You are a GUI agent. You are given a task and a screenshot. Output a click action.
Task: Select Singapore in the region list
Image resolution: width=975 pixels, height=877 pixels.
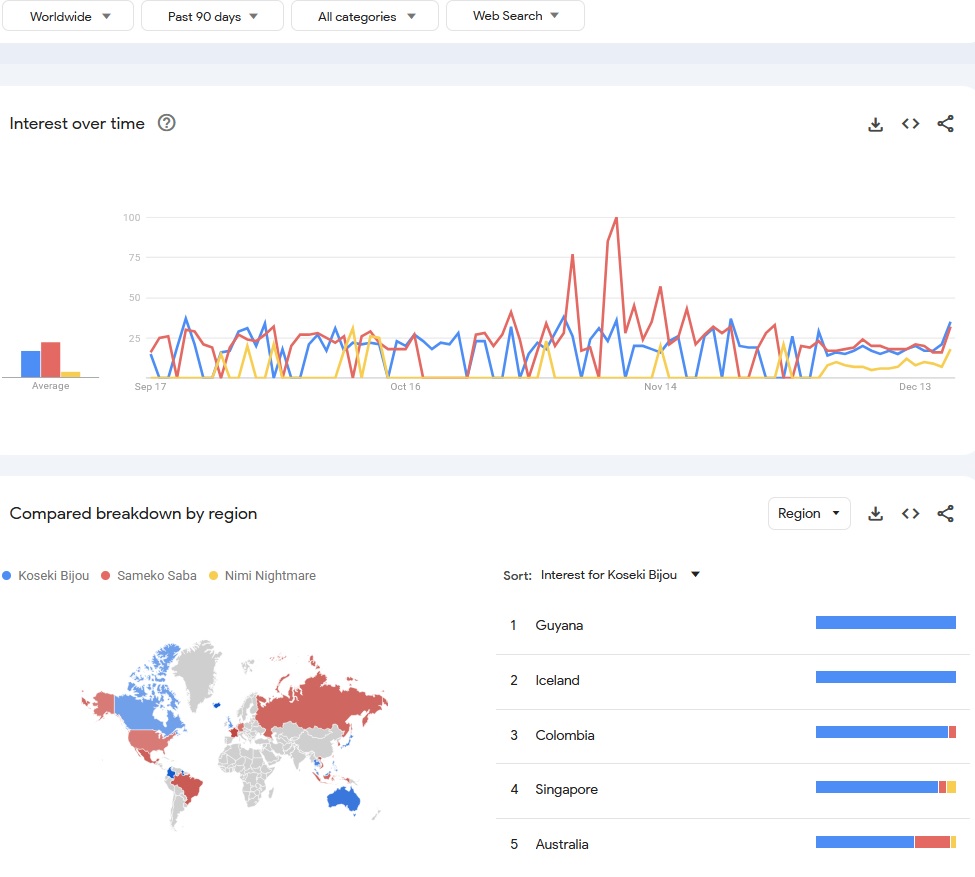(x=732, y=789)
